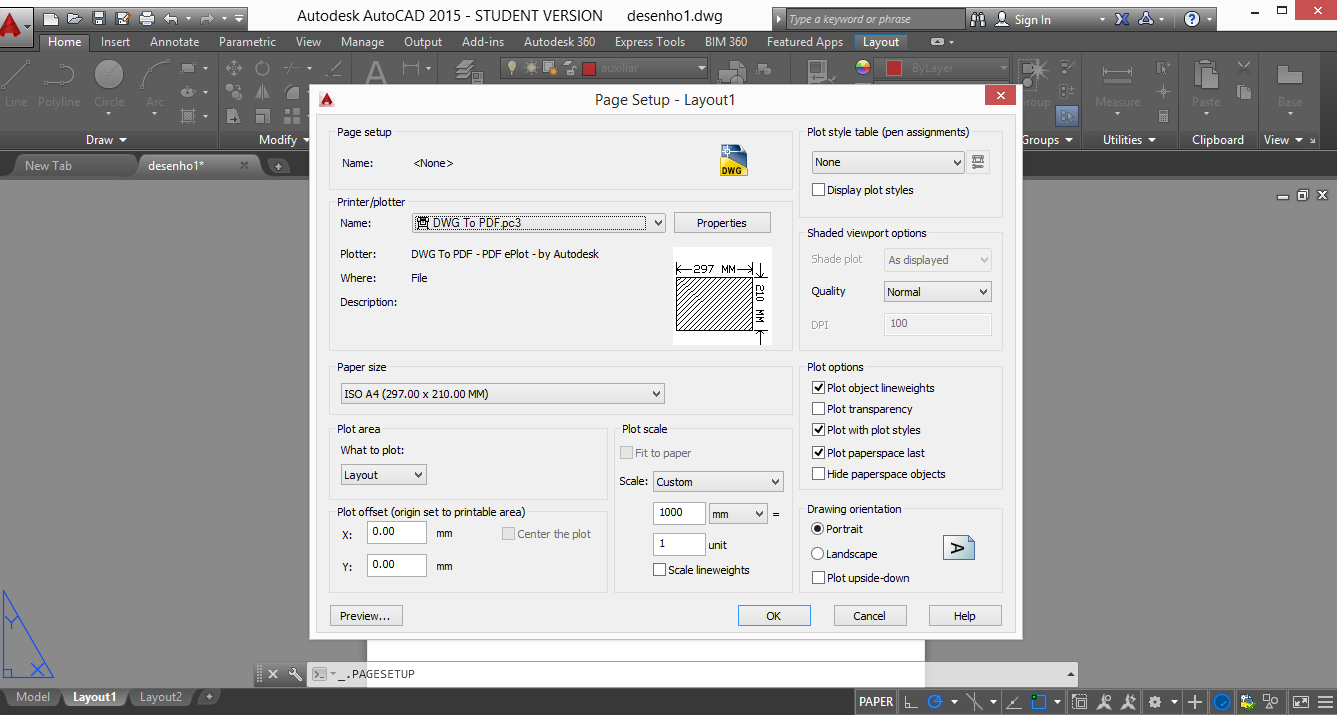Enable Hide paperspace objects checkbox
The height and width of the screenshot is (715, 1337).
(x=819, y=474)
